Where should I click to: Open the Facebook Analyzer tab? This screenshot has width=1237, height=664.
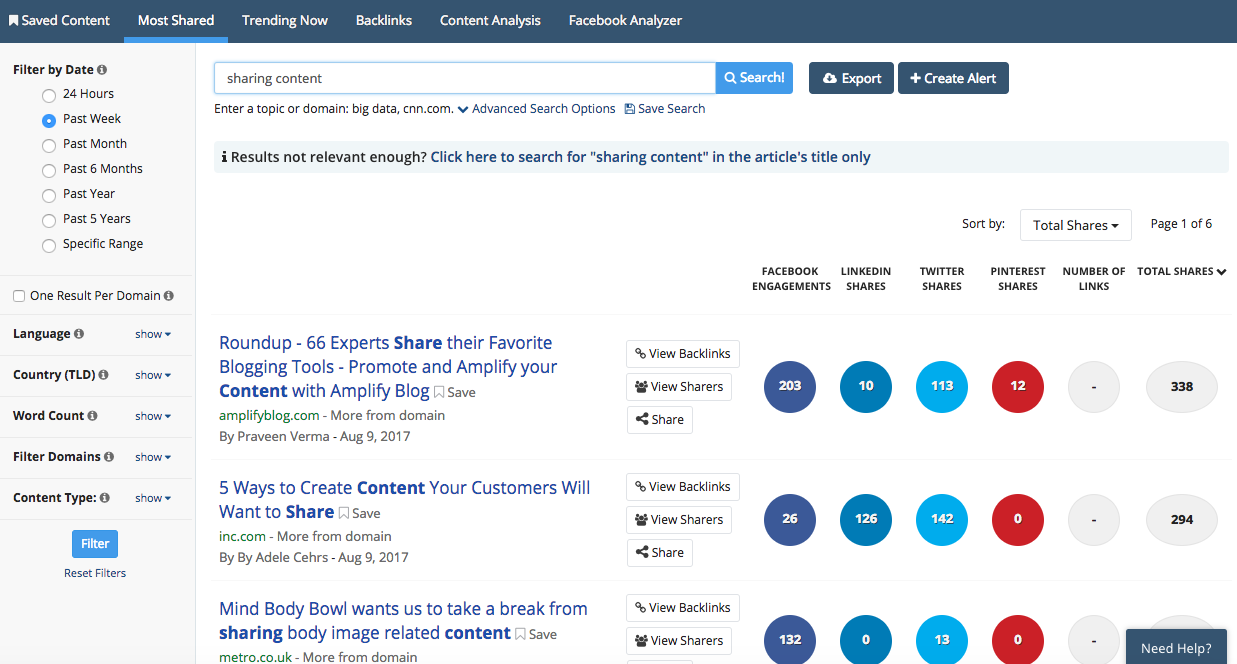(625, 20)
